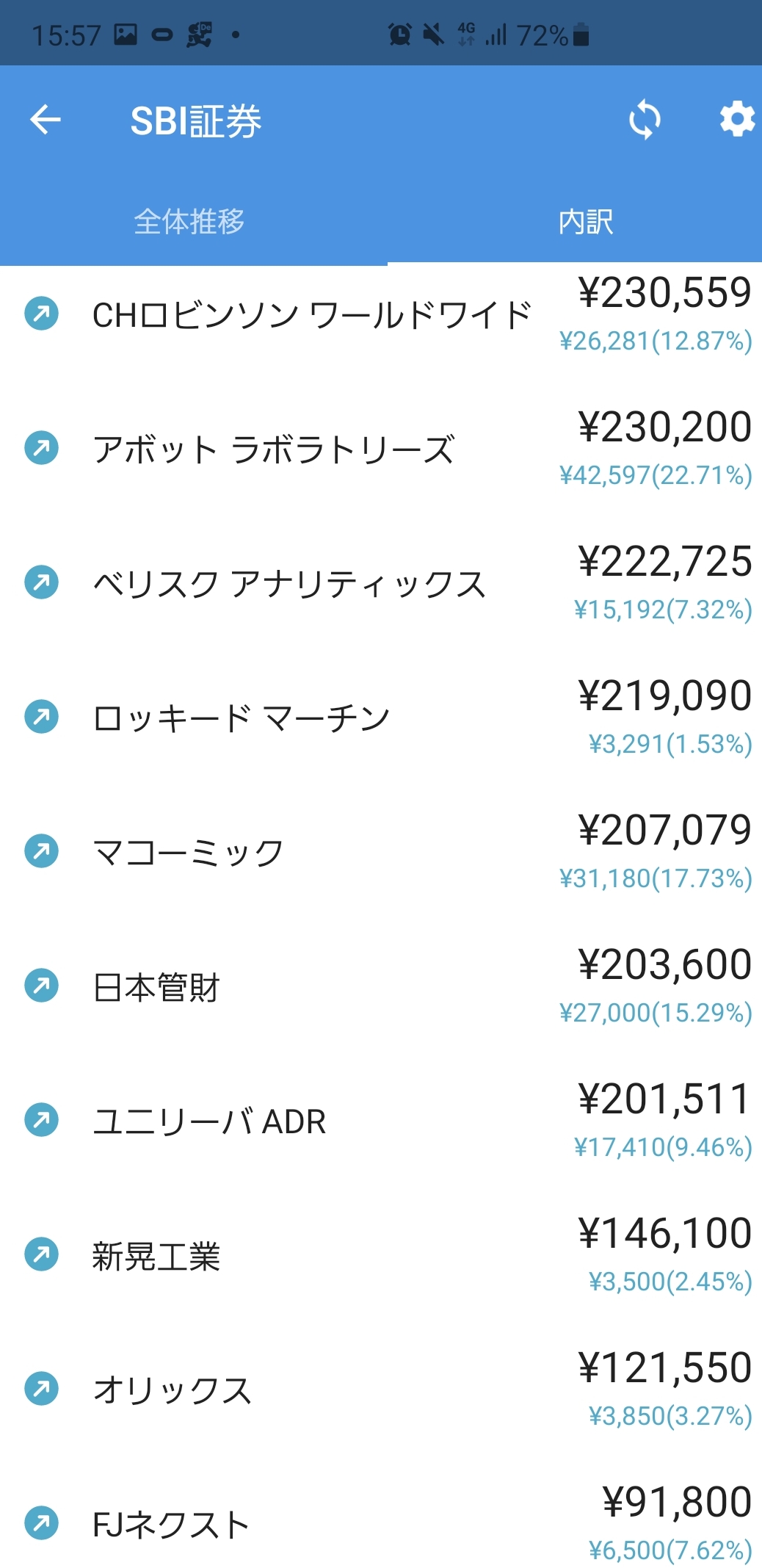Open the 新晃工業 holding
The image size is (762, 1568).
[x=156, y=1256]
